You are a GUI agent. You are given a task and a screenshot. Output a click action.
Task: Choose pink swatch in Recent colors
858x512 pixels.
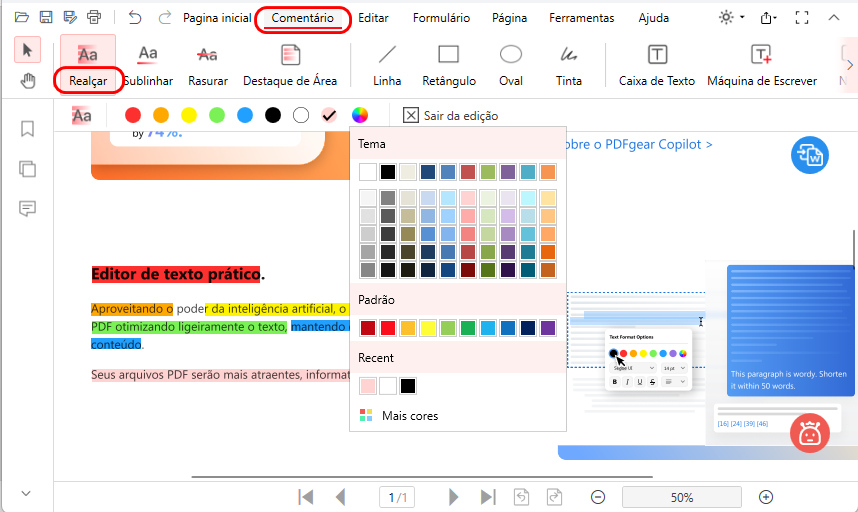pyautogui.click(x=368, y=386)
